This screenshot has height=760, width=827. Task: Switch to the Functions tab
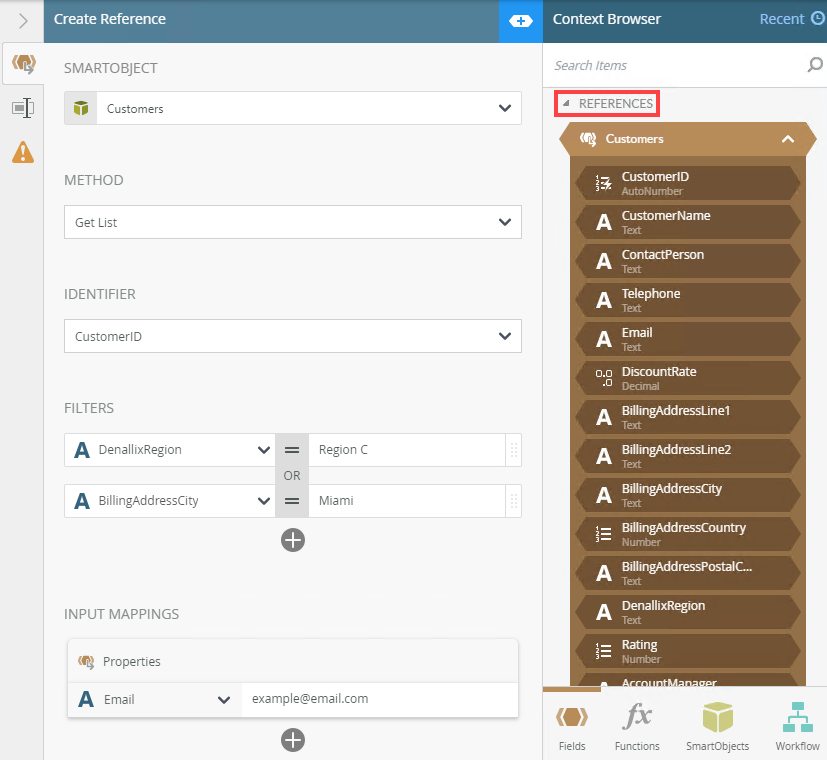coord(637,727)
